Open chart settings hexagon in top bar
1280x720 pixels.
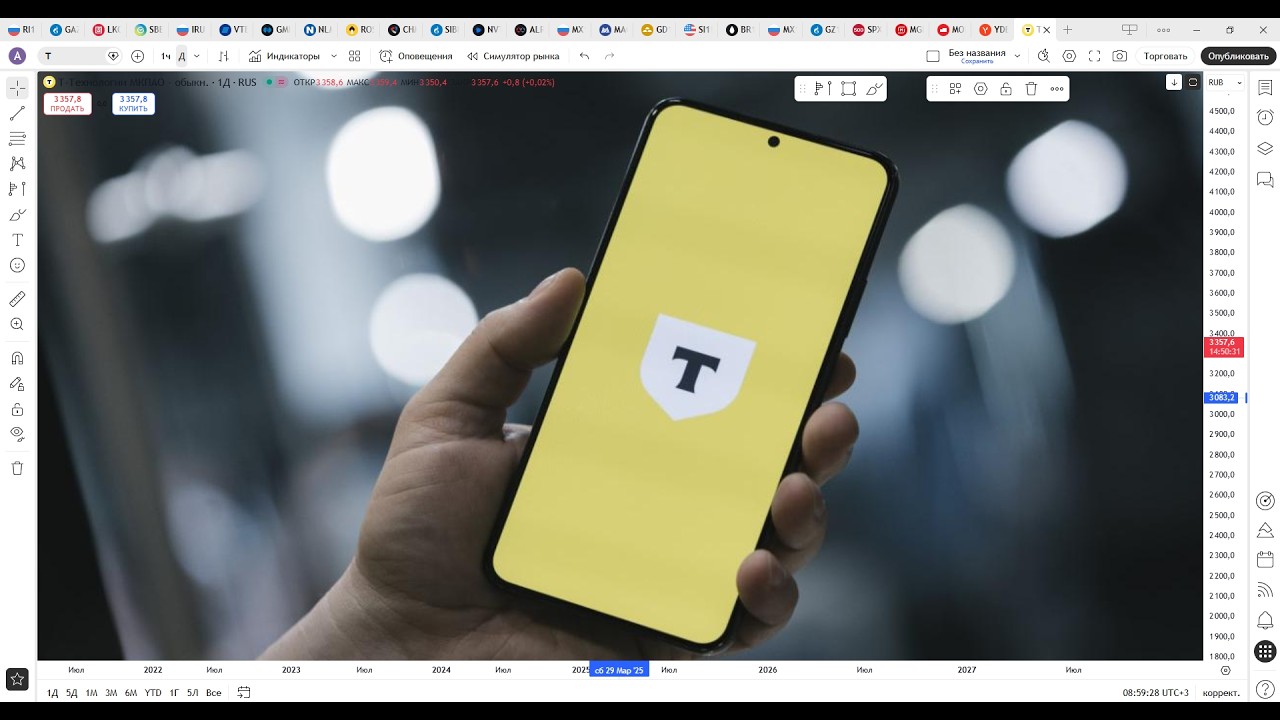coord(1069,56)
